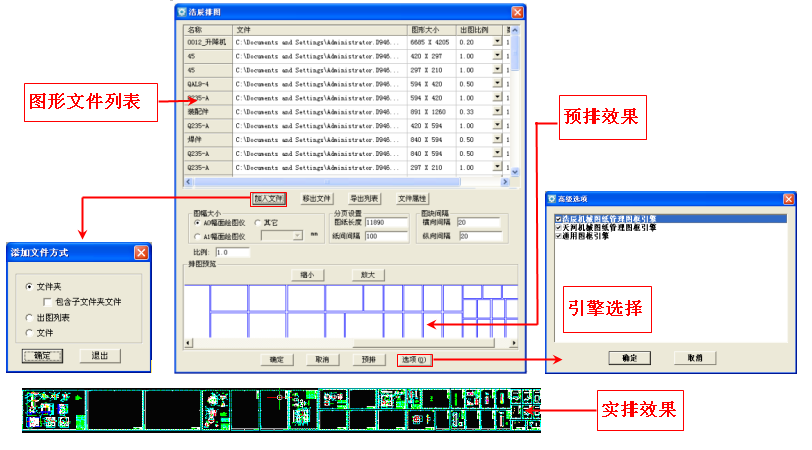Expand the other paper size combo box
Image resolution: width=812 pixels, height=450 pixels.
point(297,236)
